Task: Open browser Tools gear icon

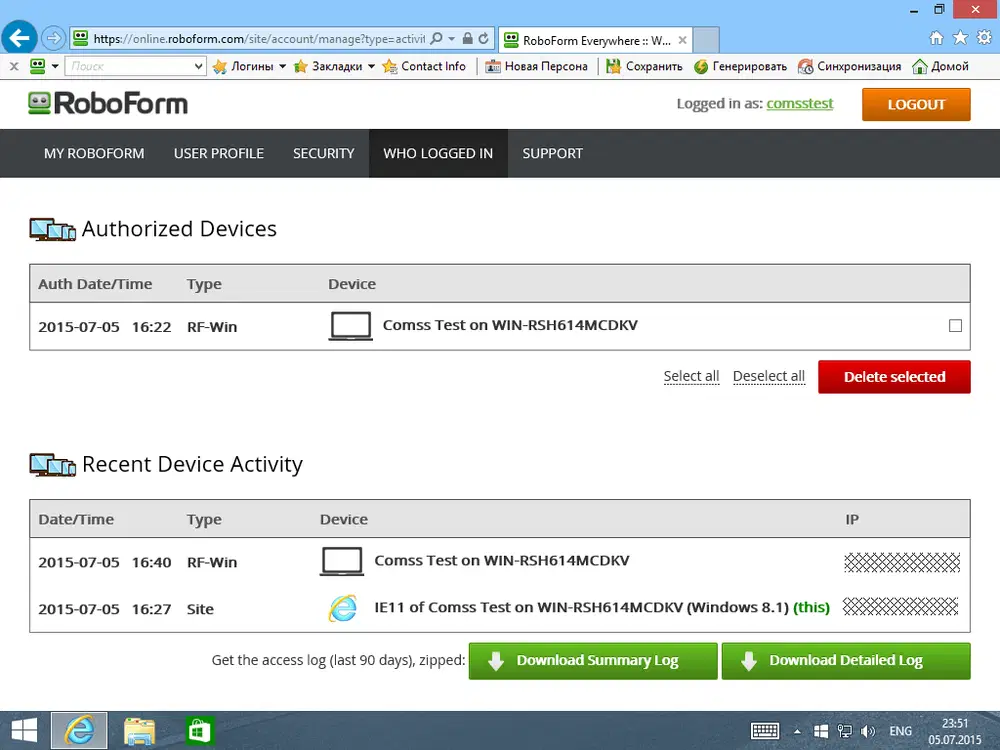Action: (x=984, y=38)
